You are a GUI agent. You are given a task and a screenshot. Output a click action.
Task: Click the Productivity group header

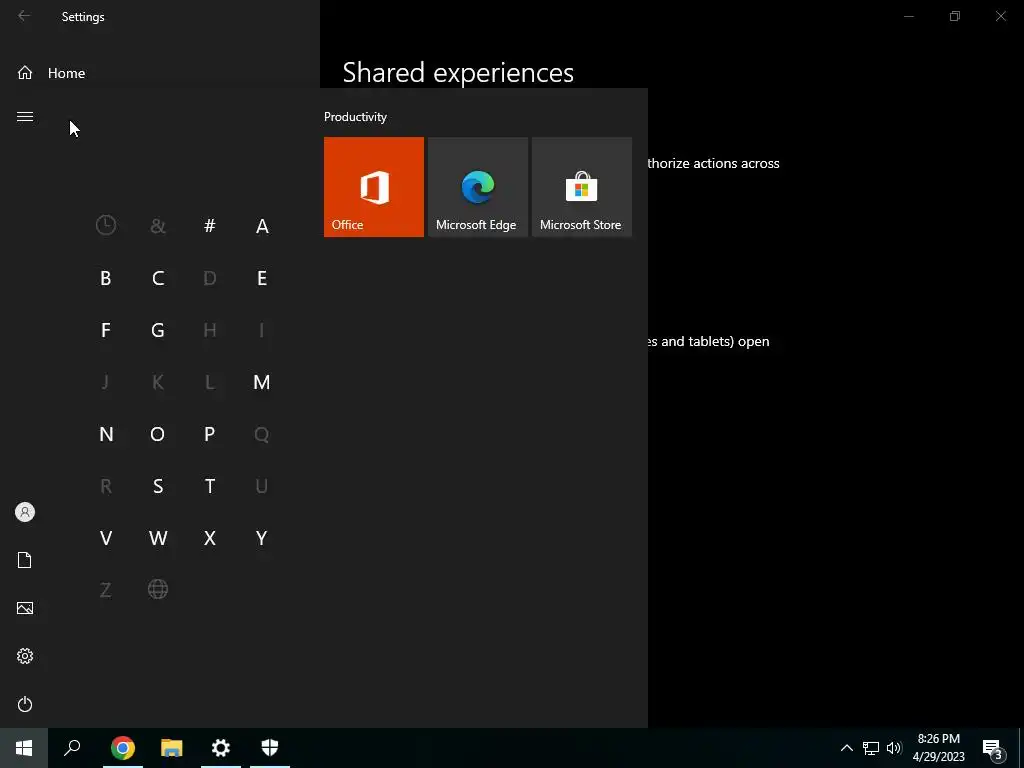click(x=355, y=117)
